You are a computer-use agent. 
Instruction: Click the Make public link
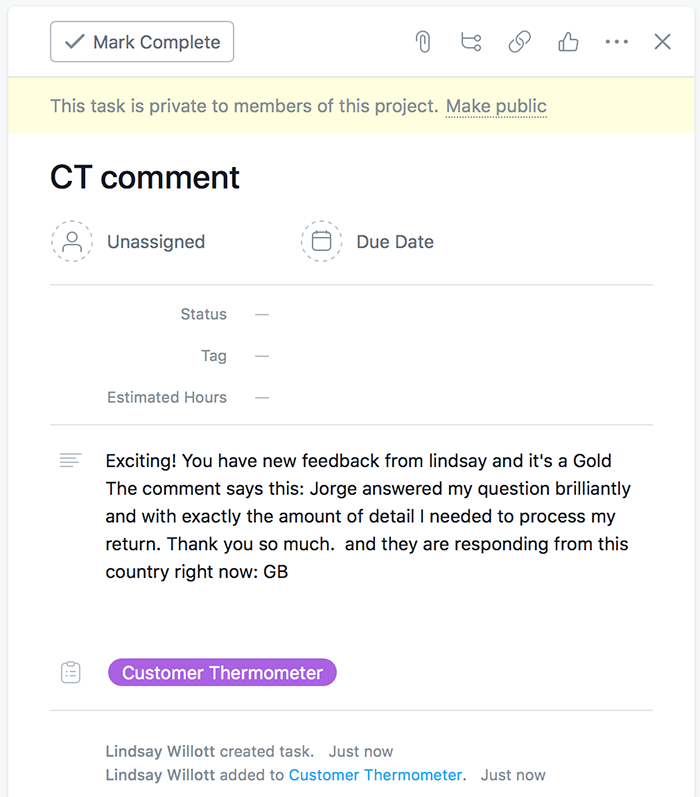click(496, 106)
